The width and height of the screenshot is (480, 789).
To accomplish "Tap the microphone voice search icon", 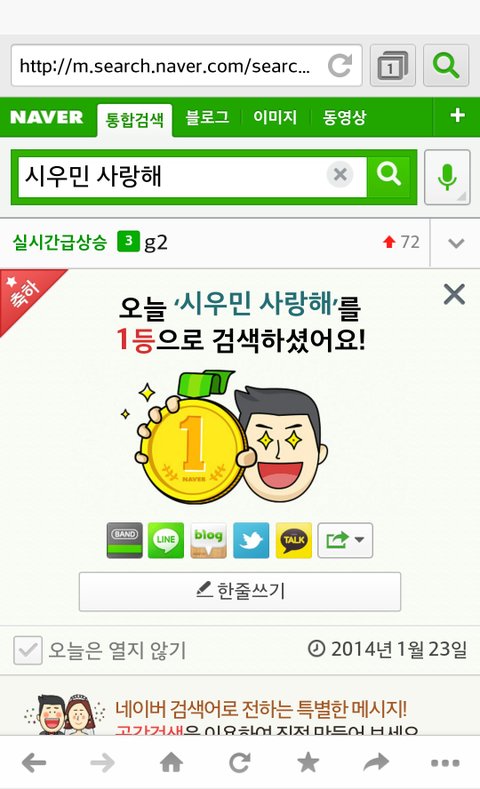I will point(447,177).
